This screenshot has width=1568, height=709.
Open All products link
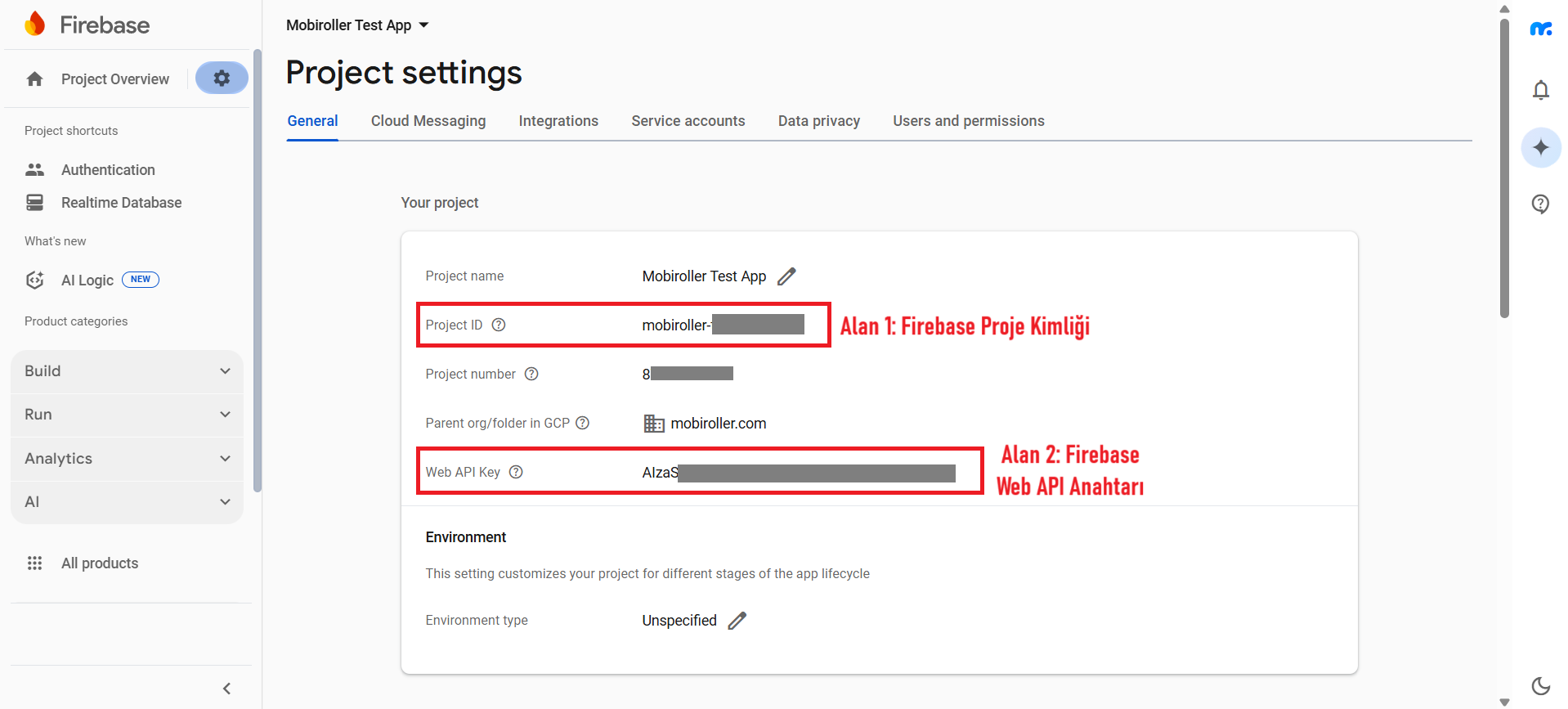click(x=100, y=563)
